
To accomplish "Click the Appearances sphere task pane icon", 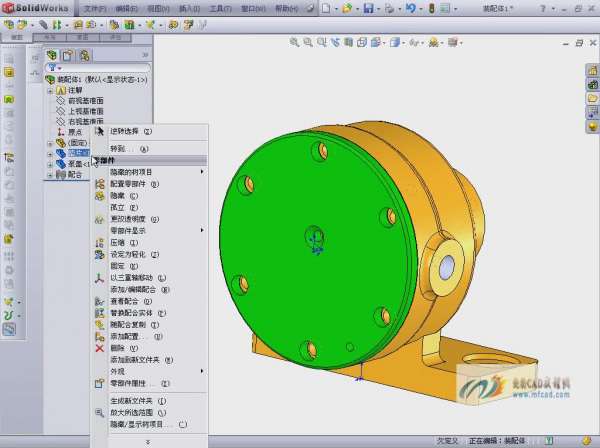I will coord(593,127).
